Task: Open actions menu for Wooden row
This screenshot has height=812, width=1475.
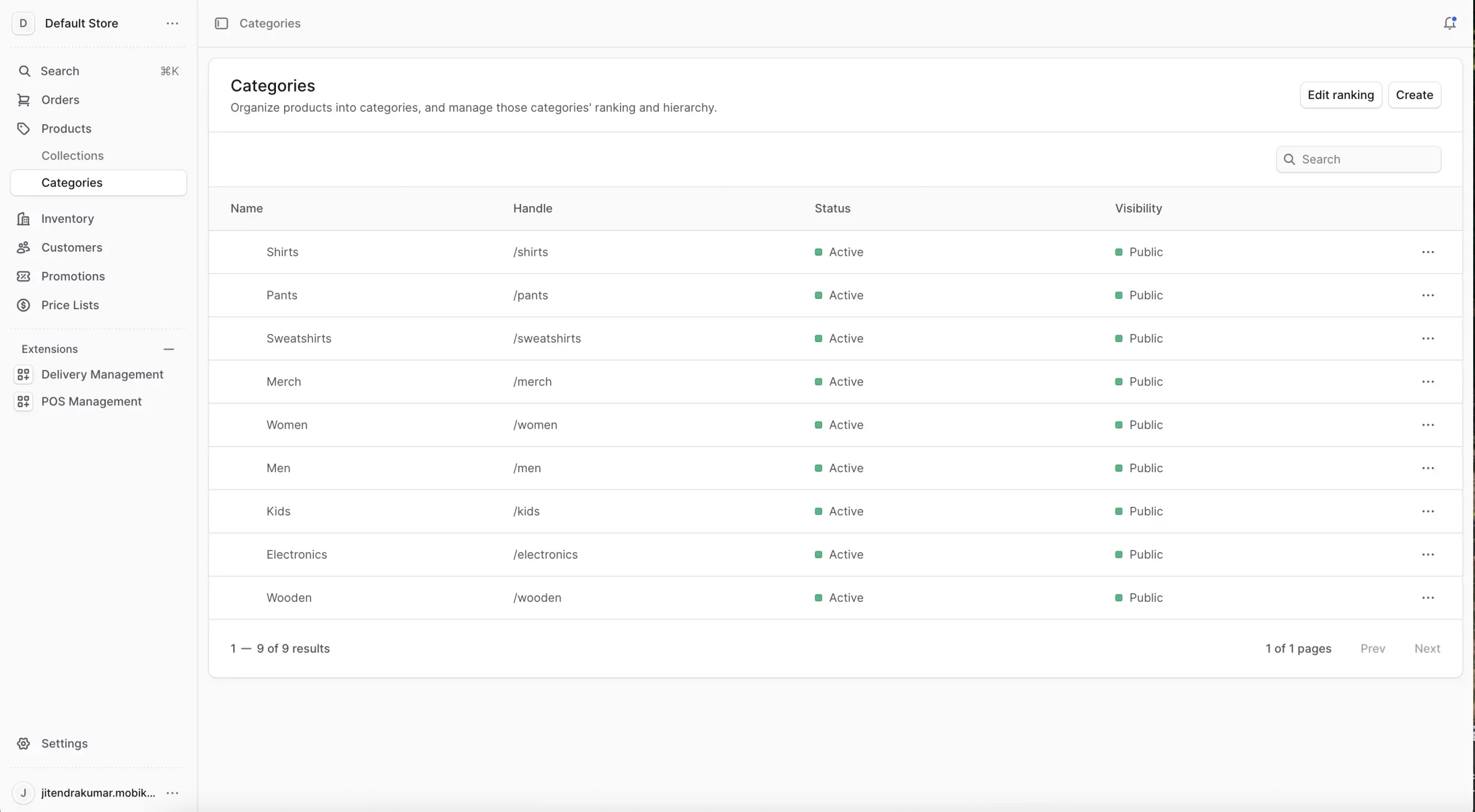Action: [1428, 598]
